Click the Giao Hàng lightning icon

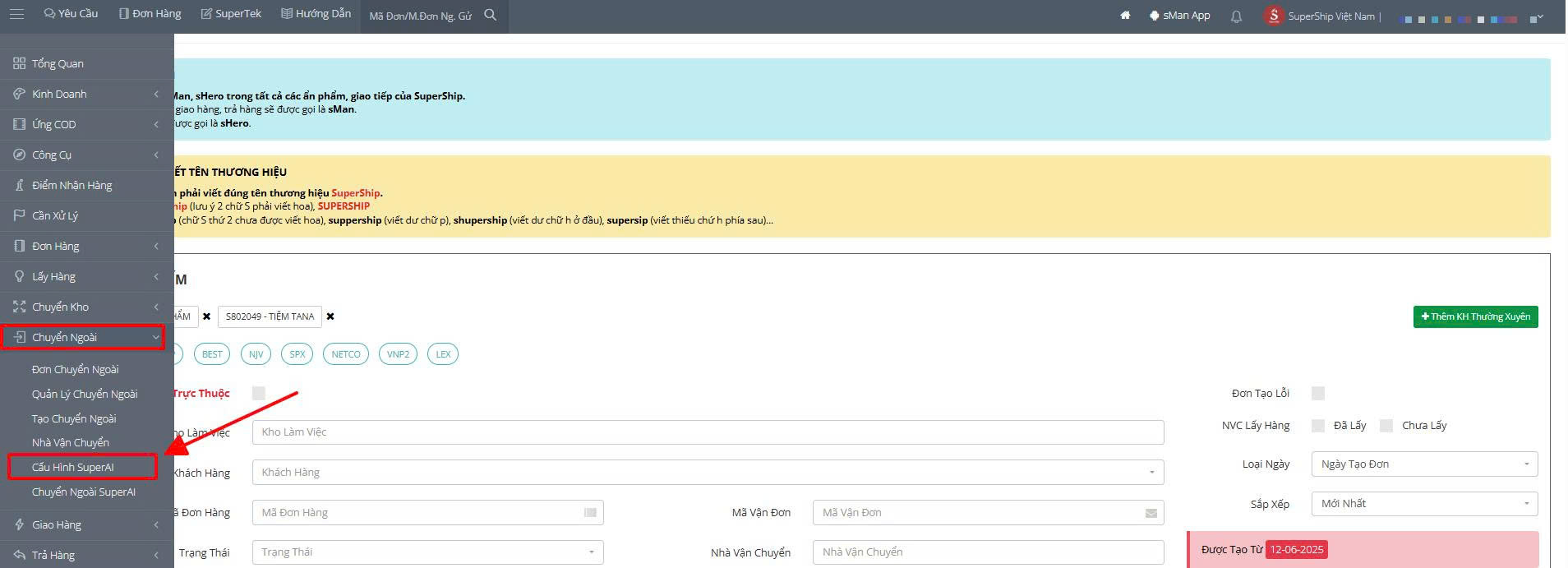tap(20, 524)
